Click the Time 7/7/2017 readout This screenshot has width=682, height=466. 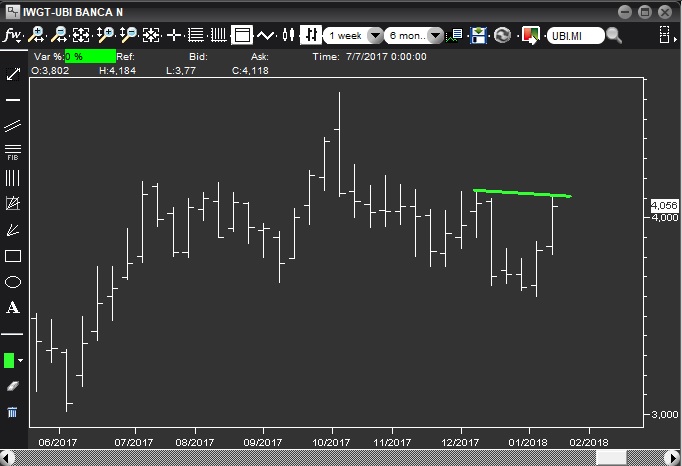(369, 57)
